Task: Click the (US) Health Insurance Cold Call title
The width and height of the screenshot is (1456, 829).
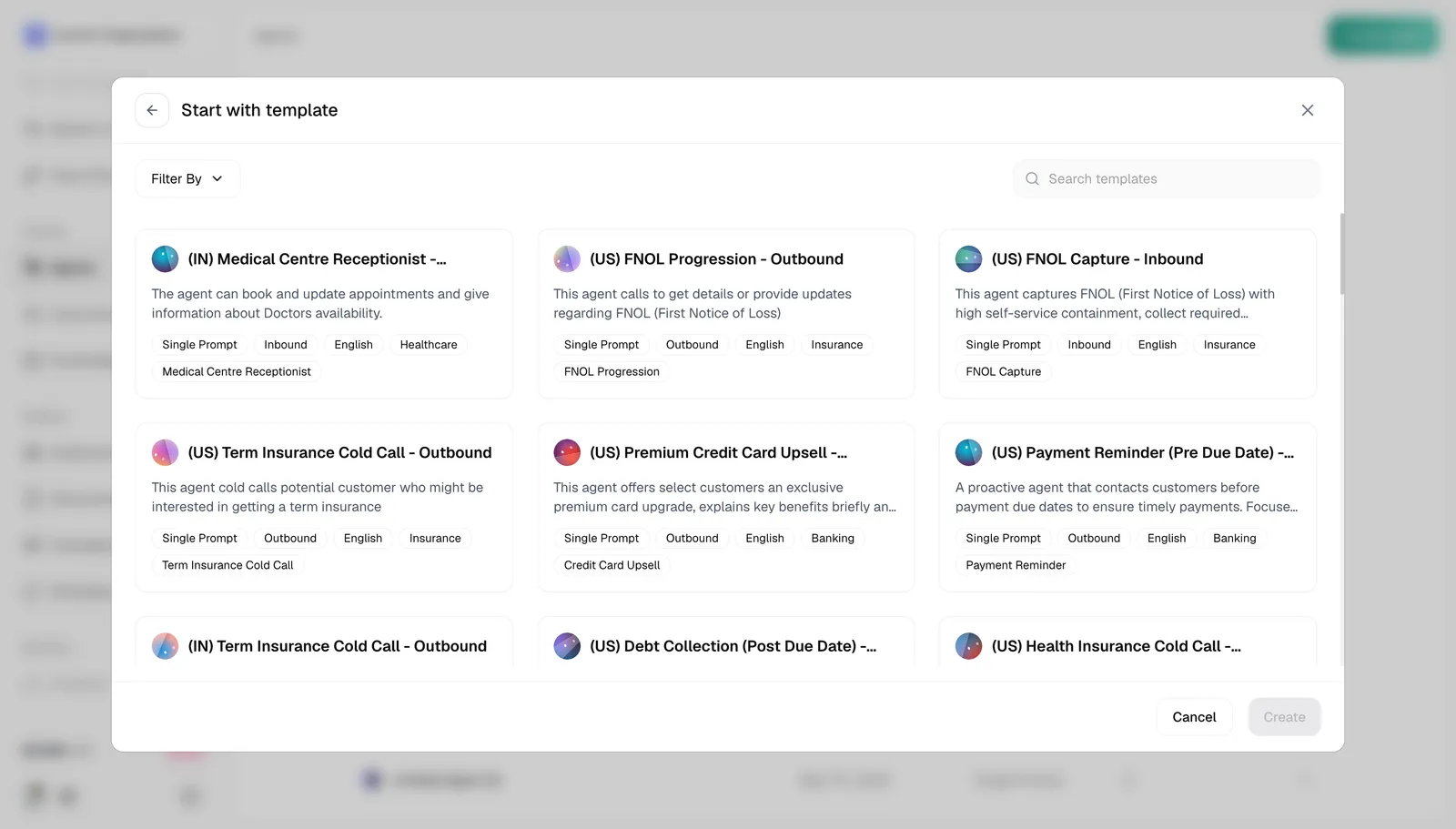Action: tap(1117, 646)
